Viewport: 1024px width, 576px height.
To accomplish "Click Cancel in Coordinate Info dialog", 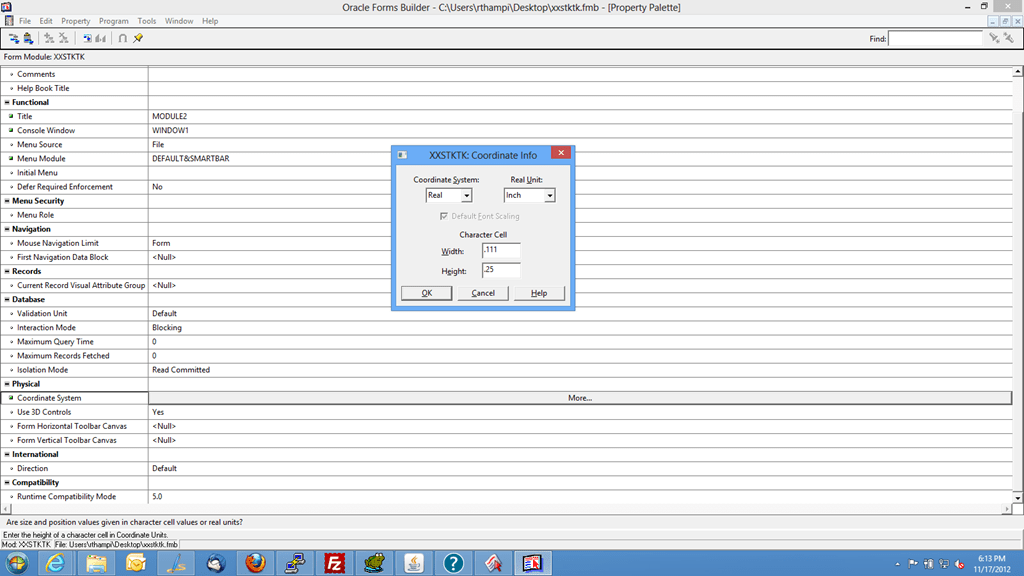I will [x=483, y=293].
